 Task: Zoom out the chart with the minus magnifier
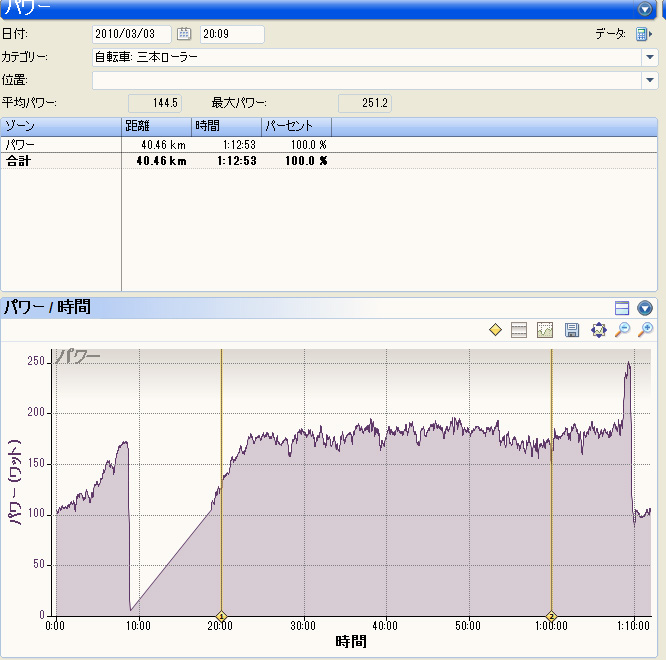click(x=622, y=330)
